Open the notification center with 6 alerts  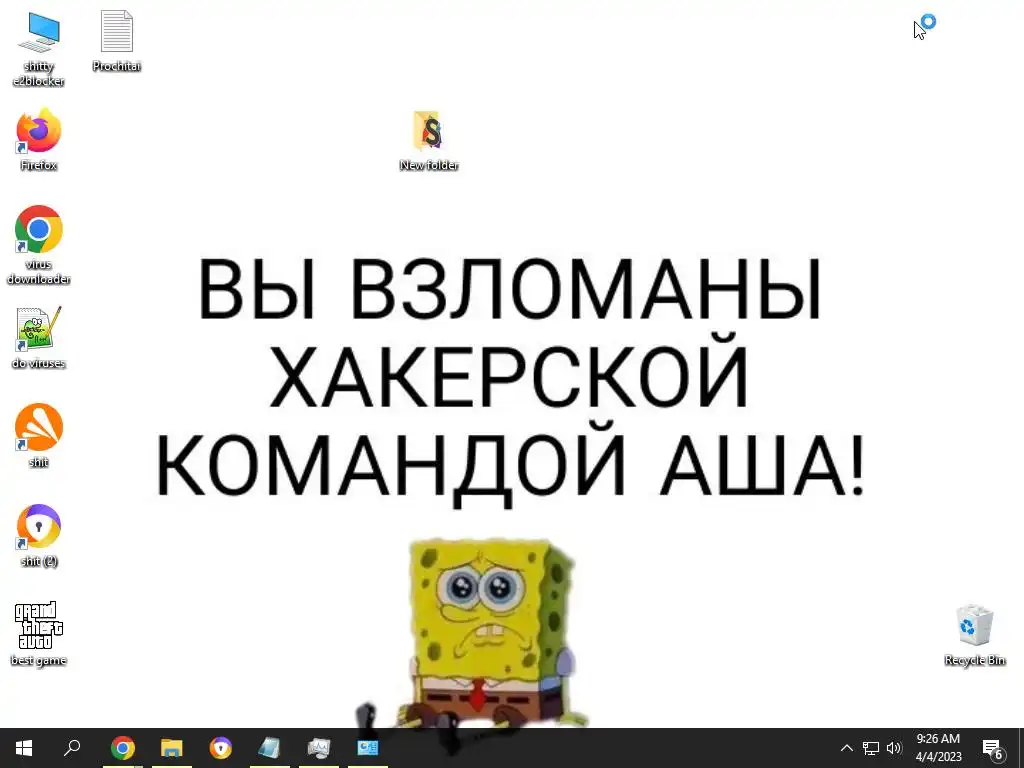(993, 748)
